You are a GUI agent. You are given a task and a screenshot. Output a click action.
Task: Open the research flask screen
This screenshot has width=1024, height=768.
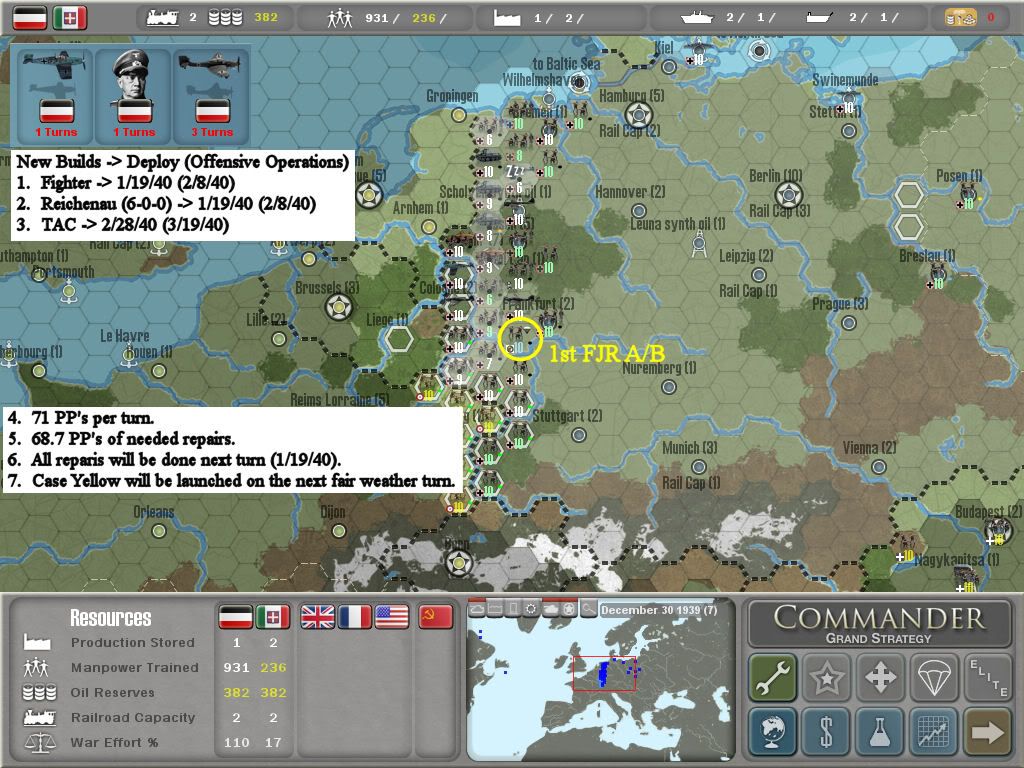click(880, 731)
